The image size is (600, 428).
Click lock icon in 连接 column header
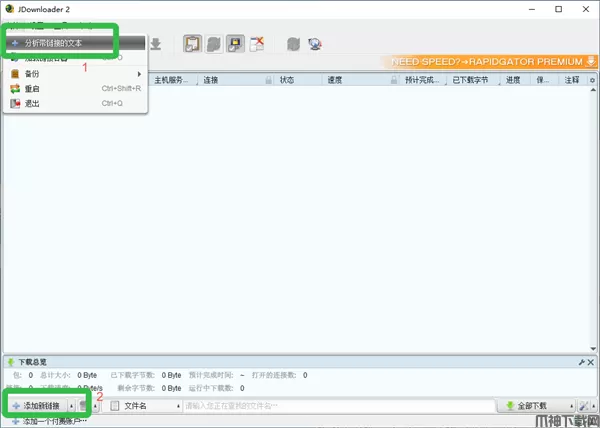[x=269, y=80]
